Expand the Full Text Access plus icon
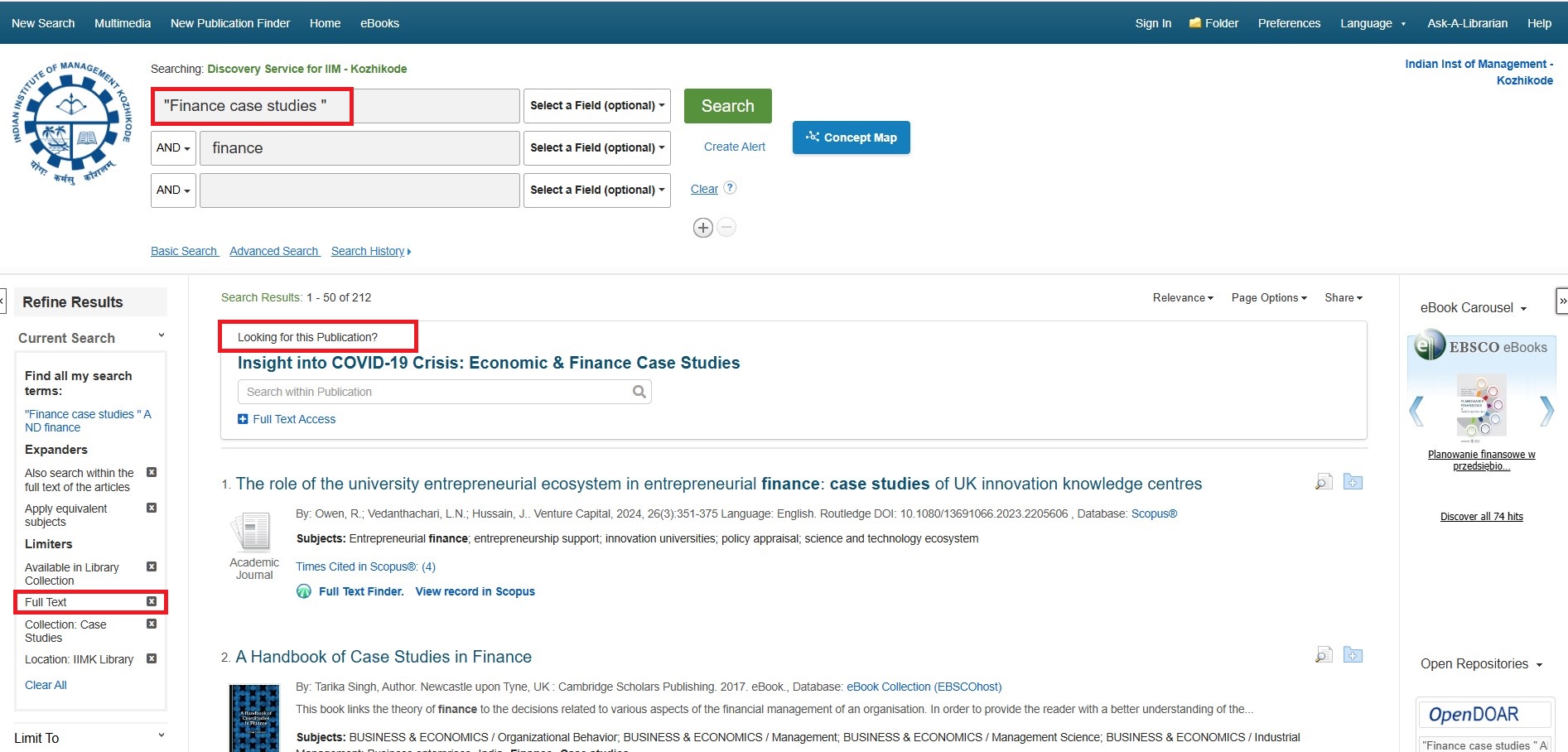 pyautogui.click(x=243, y=419)
